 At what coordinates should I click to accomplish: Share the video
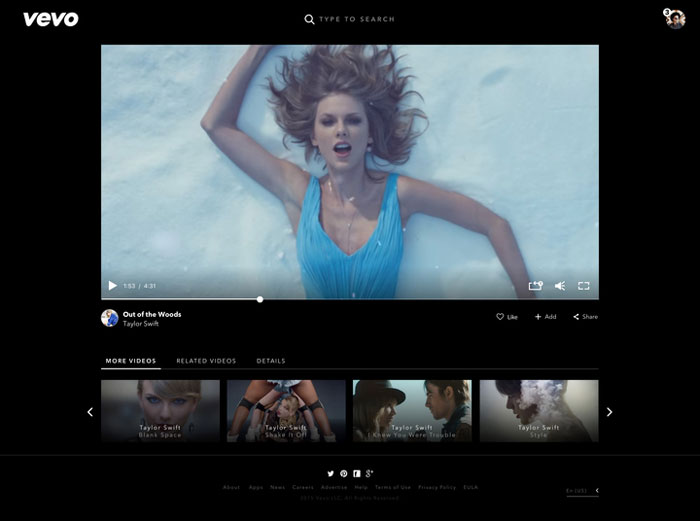pyautogui.click(x=585, y=317)
